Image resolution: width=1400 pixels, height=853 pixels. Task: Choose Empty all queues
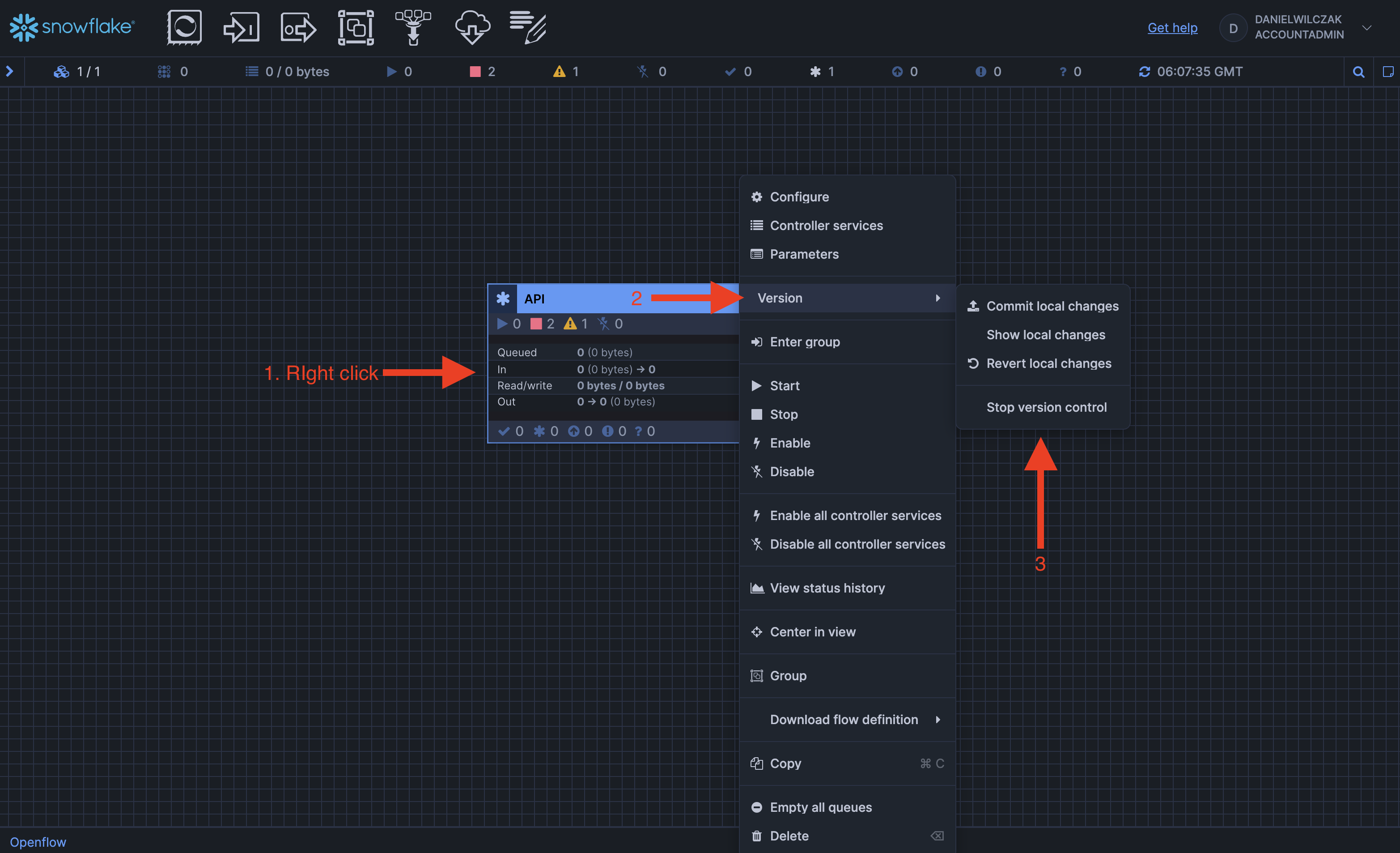(x=820, y=807)
